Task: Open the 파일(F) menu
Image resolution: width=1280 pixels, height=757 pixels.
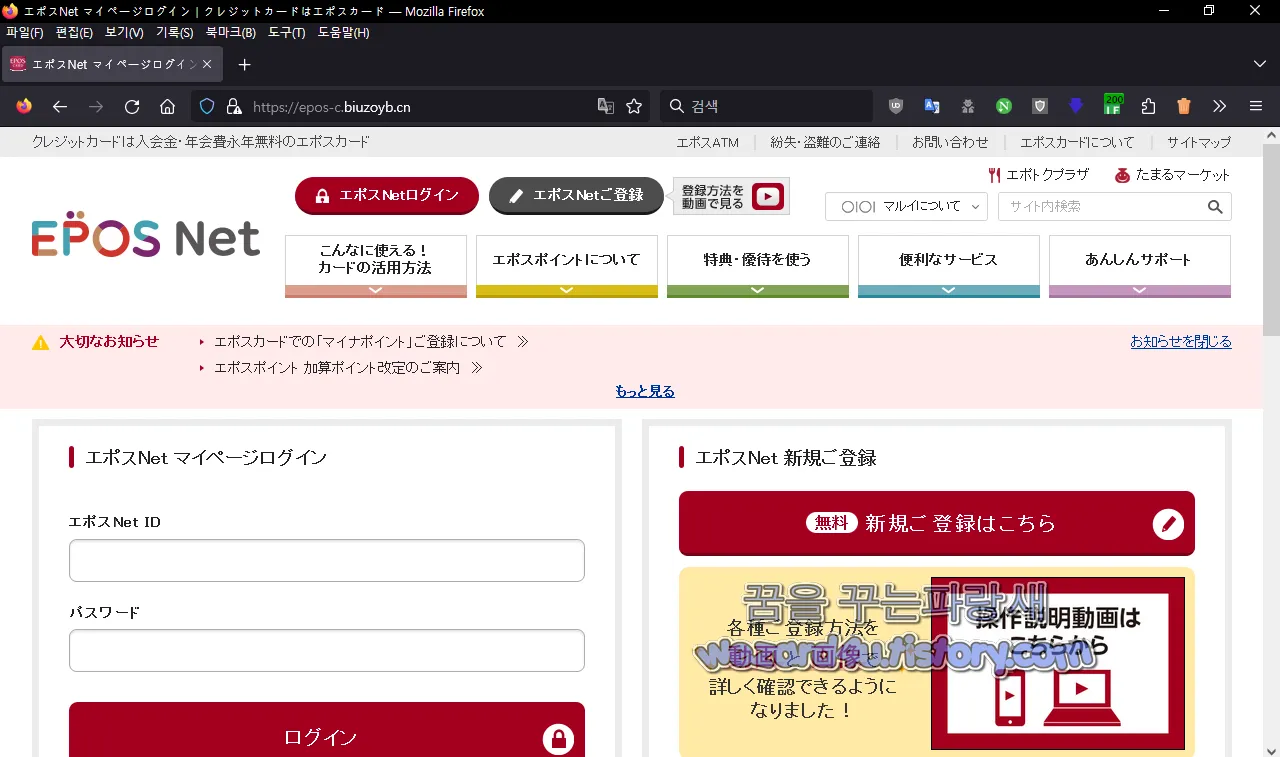Action: (x=25, y=33)
